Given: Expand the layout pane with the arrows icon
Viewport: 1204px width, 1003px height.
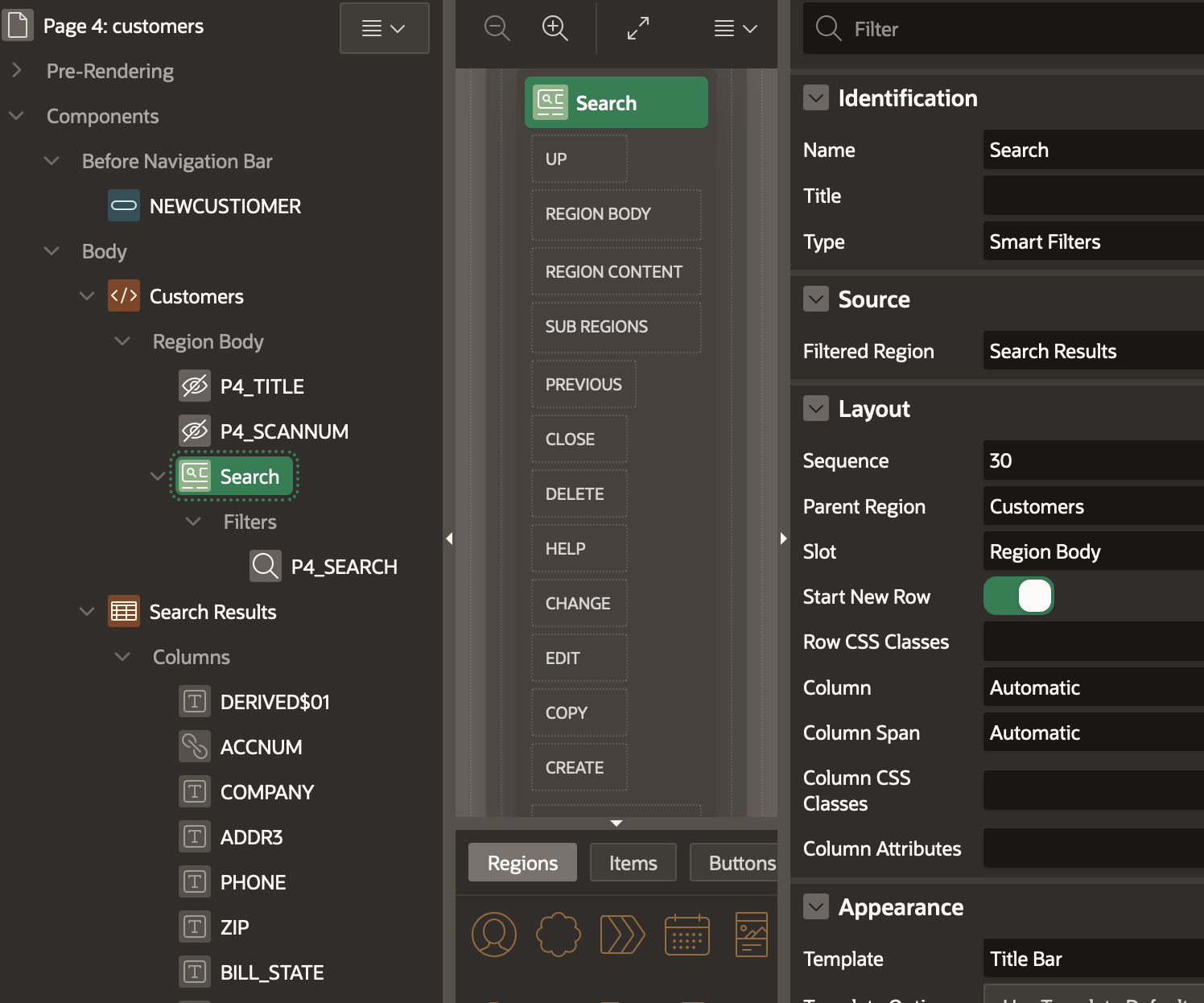Looking at the screenshot, I should point(638,28).
